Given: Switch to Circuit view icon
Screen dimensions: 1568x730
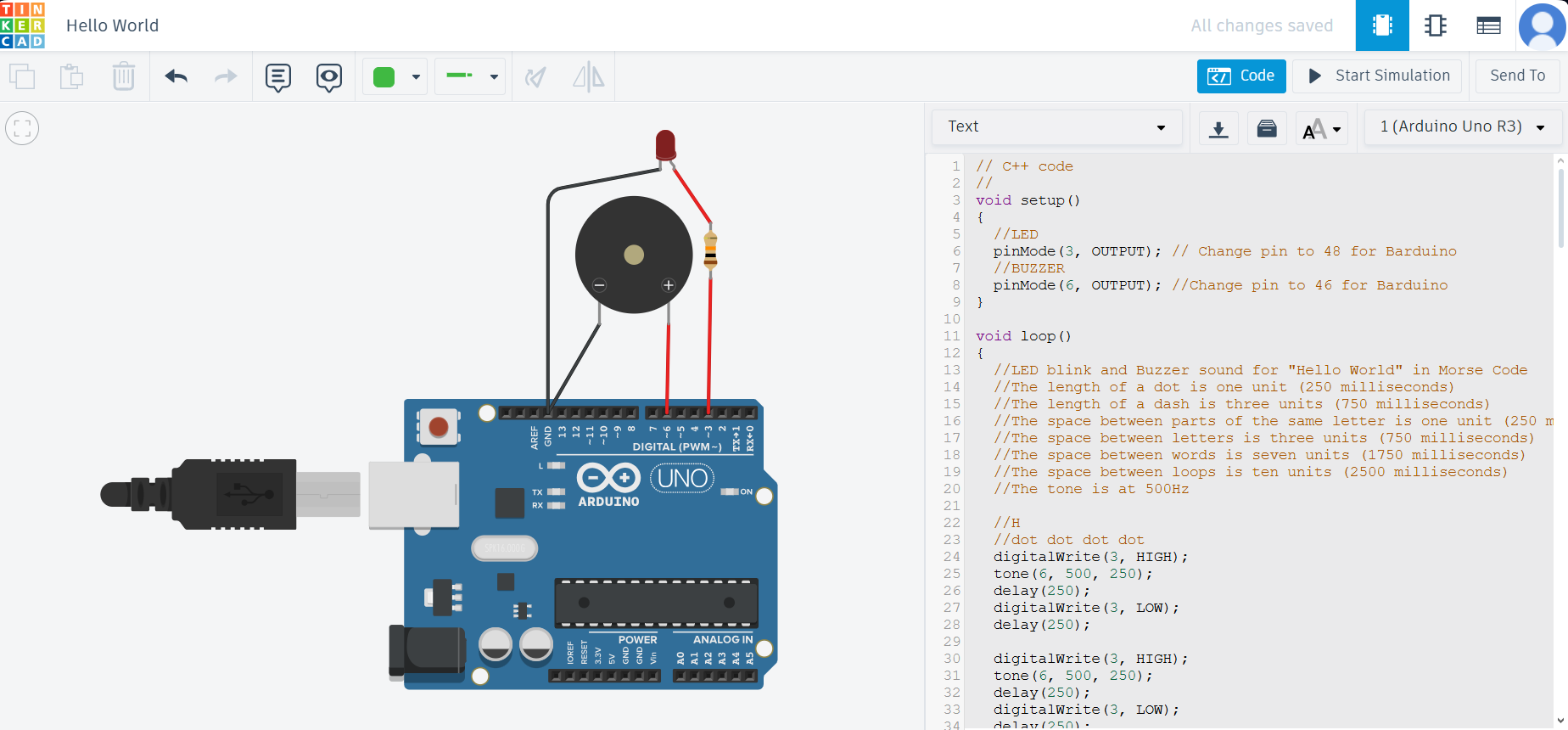Looking at the screenshot, I should (x=1382, y=25).
